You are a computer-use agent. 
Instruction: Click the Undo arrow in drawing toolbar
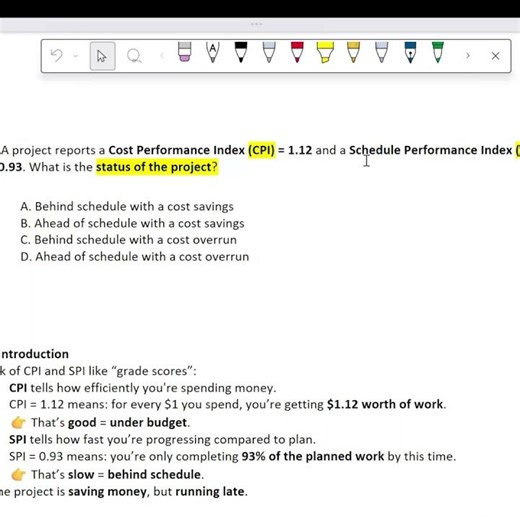[x=57, y=56]
